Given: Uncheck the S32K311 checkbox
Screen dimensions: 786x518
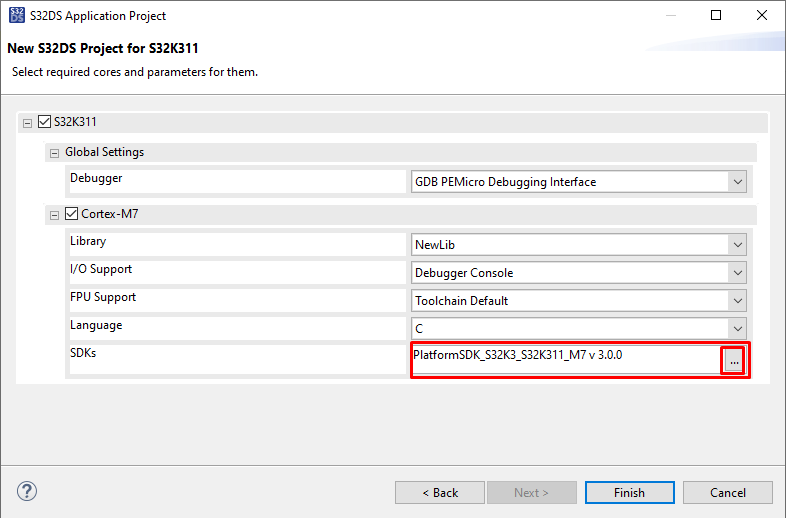Looking at the screenshot, I should [44, 122].
